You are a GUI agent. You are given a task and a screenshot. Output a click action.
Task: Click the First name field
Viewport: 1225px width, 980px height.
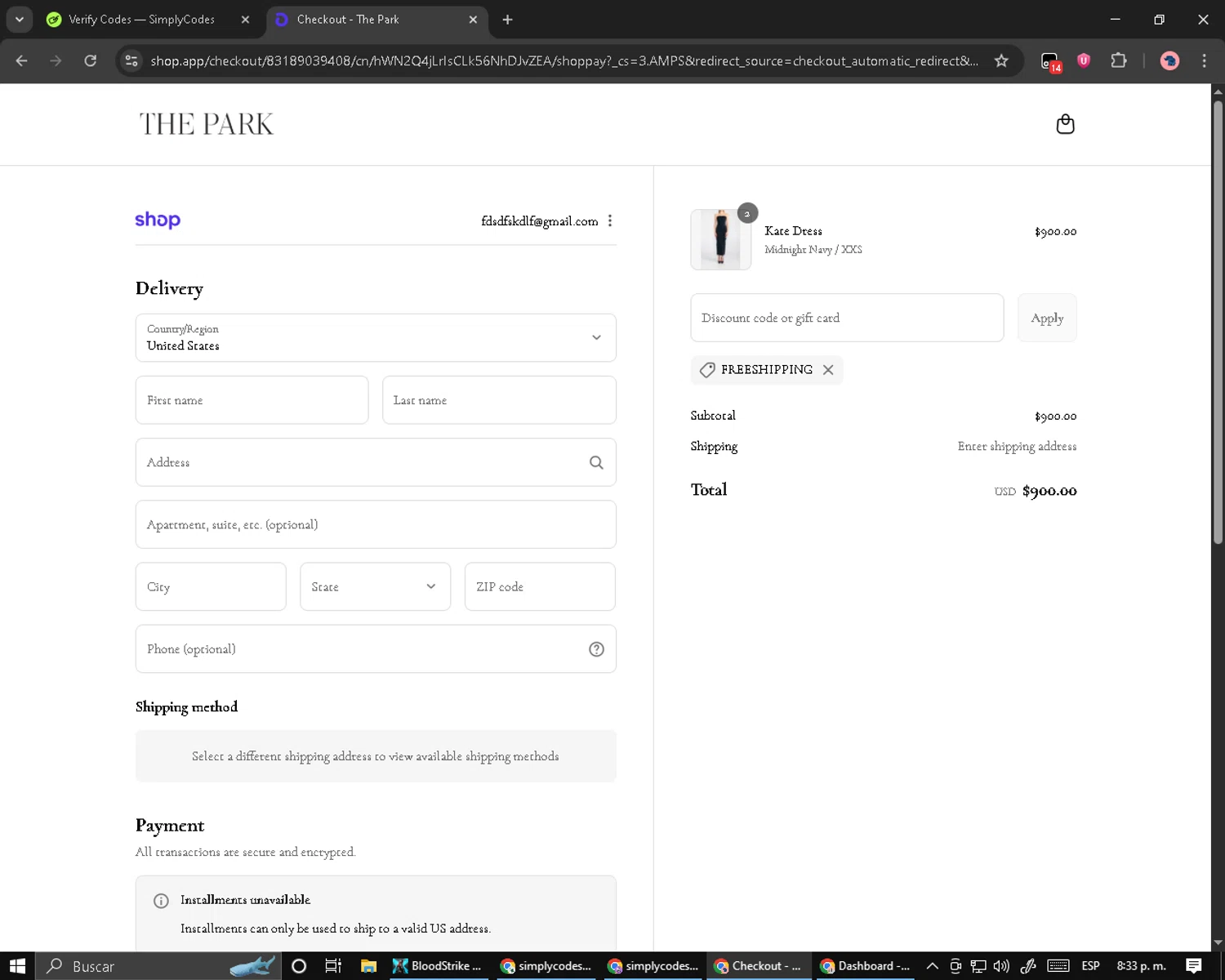click(x=252, y=400)
